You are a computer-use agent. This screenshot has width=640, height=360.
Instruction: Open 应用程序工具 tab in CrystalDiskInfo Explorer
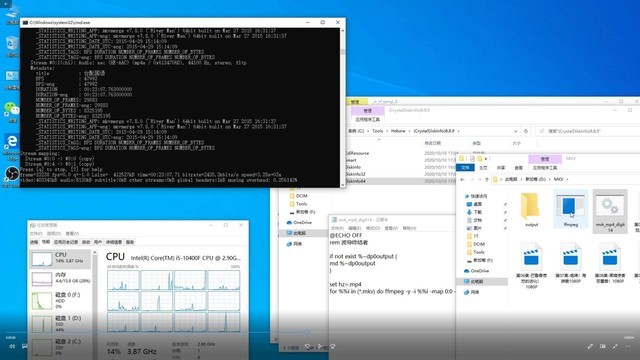click(x=367, y=120)
